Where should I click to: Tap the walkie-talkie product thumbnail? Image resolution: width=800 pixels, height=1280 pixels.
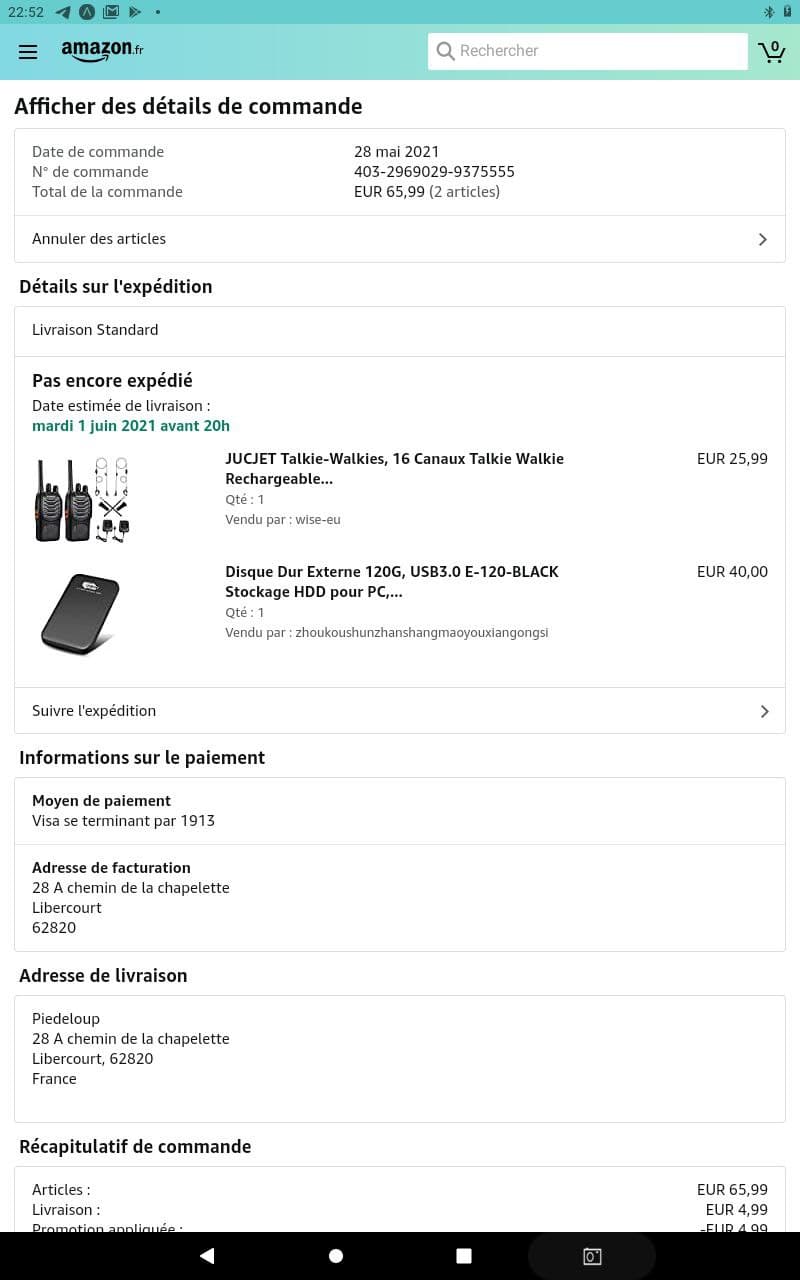point(82,500)
